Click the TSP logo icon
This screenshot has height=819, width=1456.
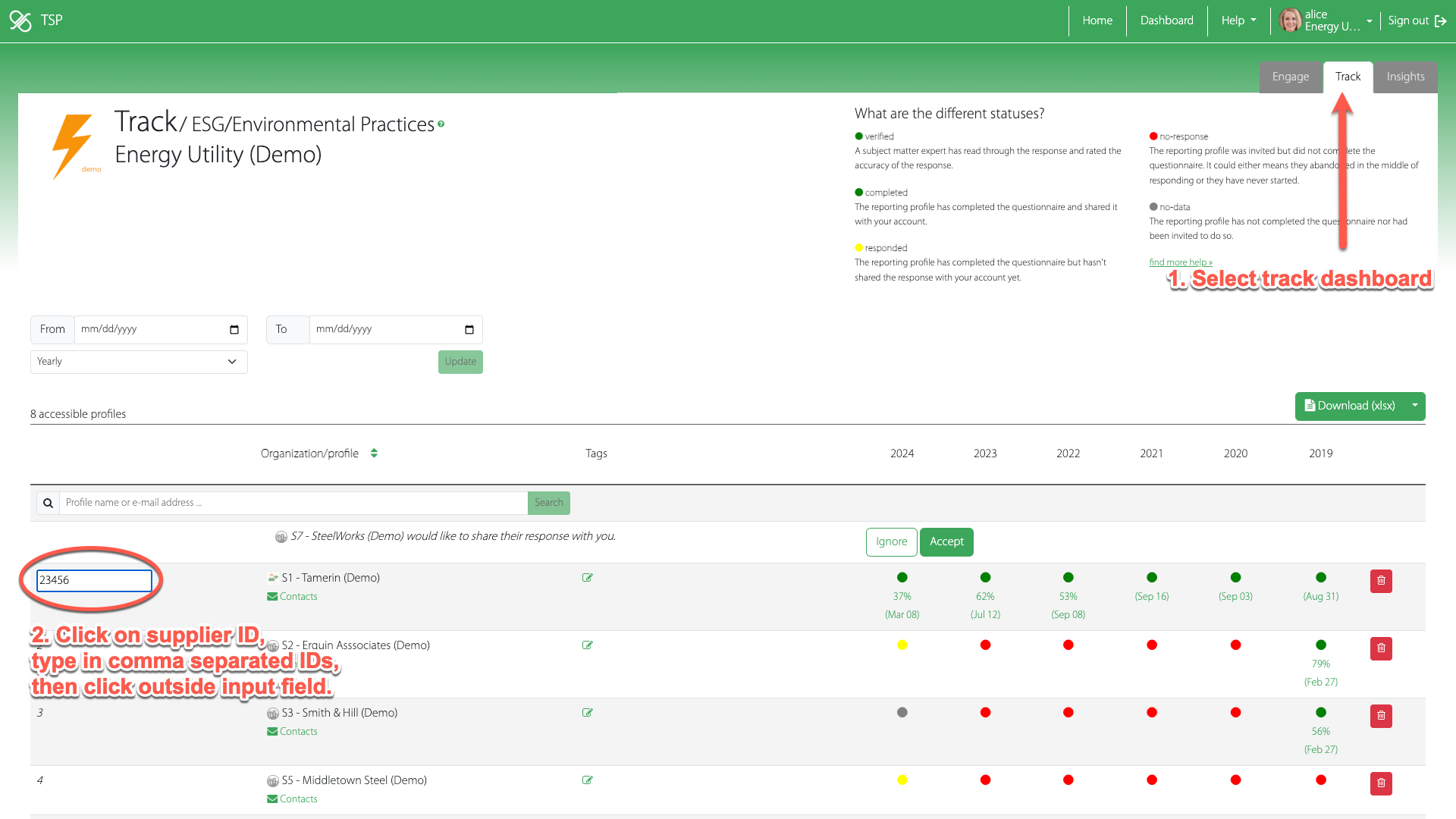[x=20, y=20]
